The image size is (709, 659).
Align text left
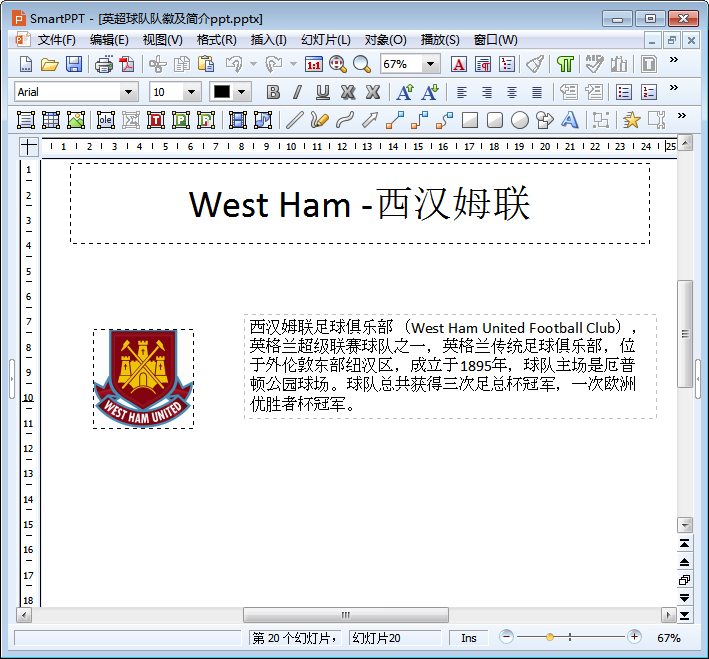tap(462, 92)
